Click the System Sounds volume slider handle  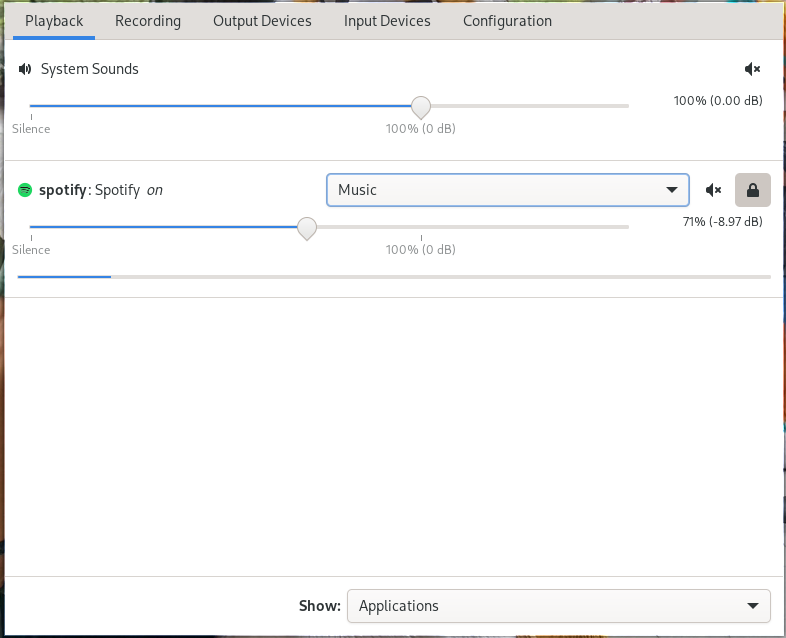coord(421,106)
